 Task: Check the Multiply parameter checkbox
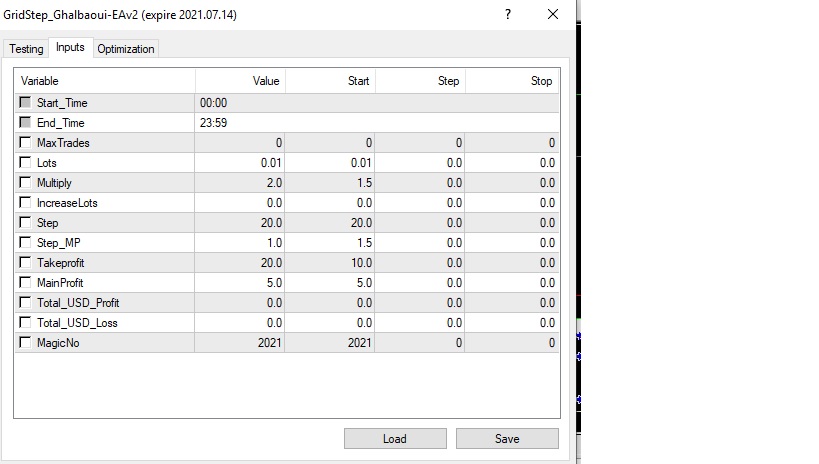(x=25, y=183)
